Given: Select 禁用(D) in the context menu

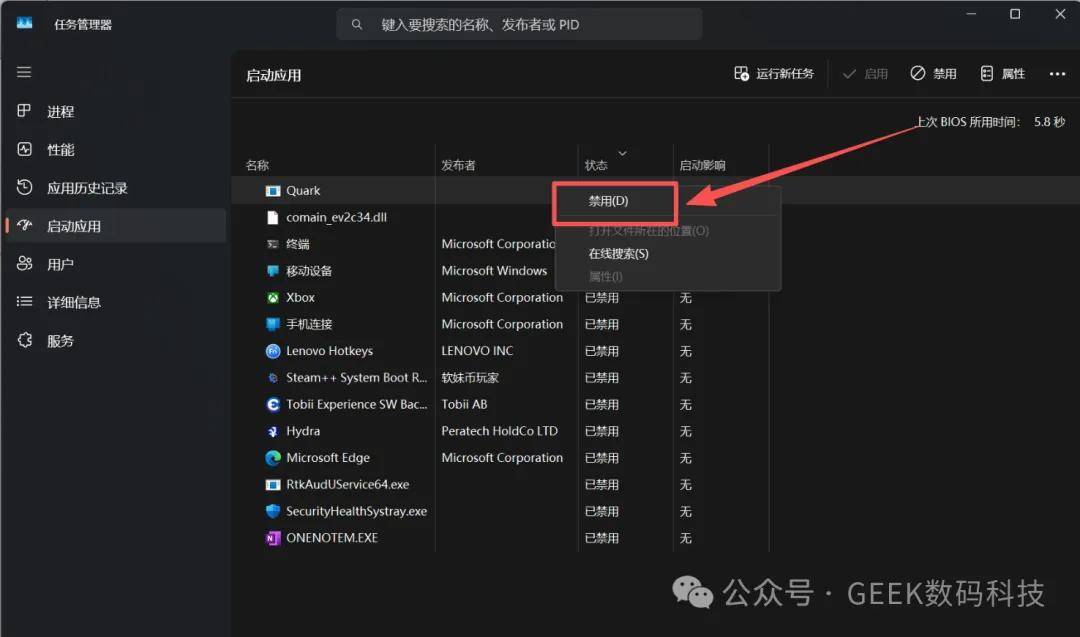Looking at the screenshot, I should point(609,201).
